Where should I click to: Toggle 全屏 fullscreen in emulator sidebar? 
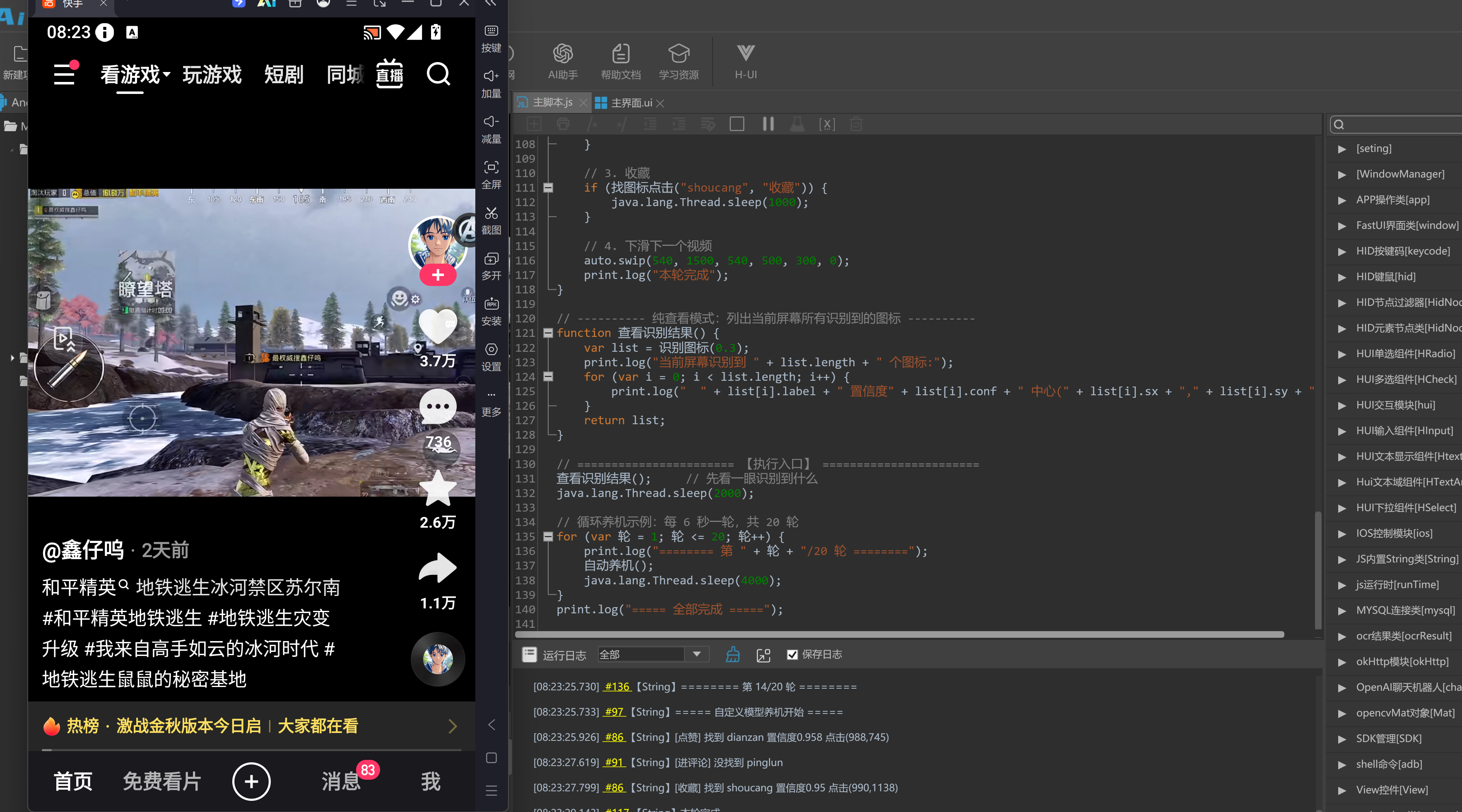pos(491,175)
